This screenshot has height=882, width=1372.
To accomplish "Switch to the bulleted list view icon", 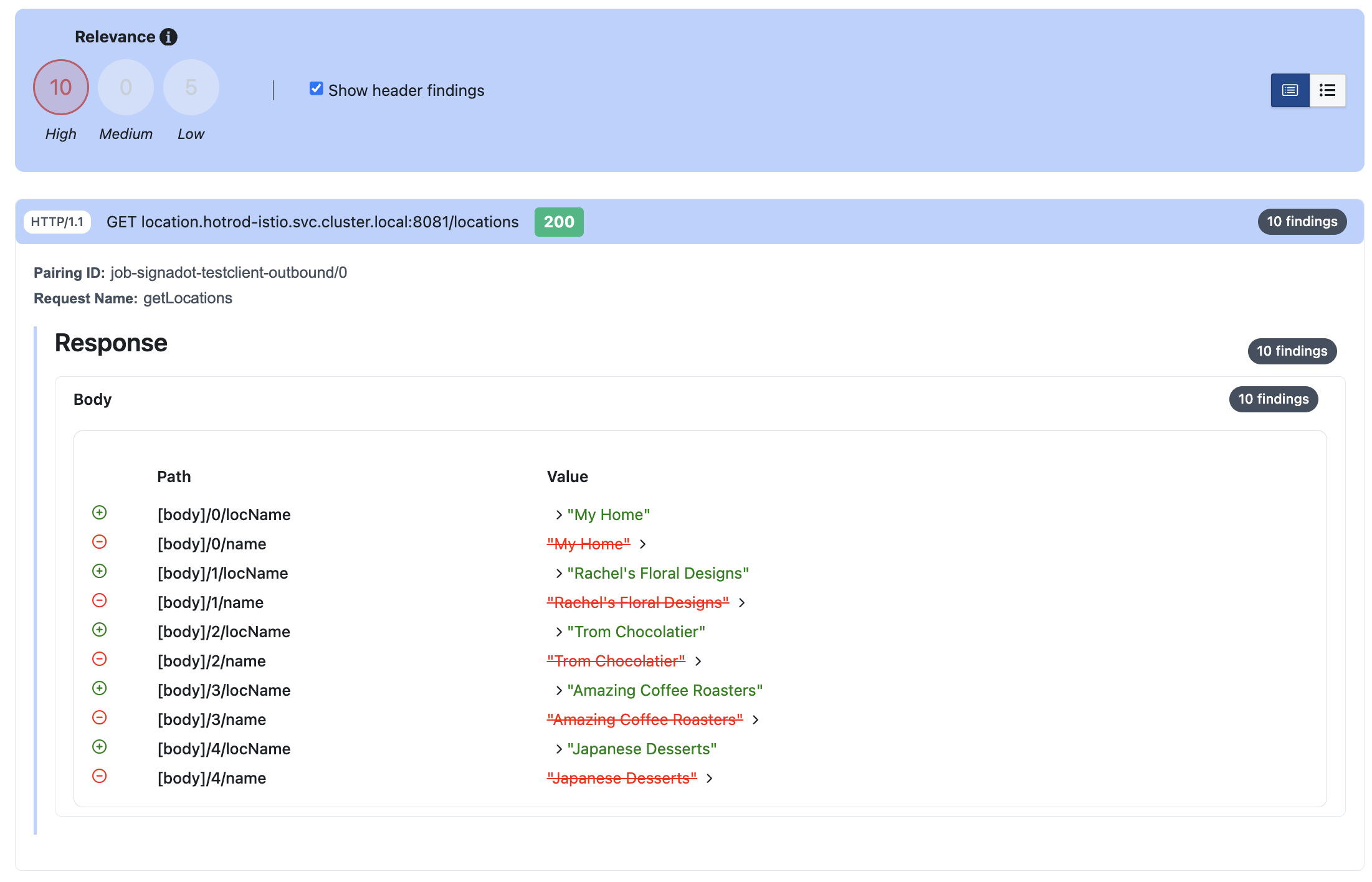I will [x=1327, y=90].
